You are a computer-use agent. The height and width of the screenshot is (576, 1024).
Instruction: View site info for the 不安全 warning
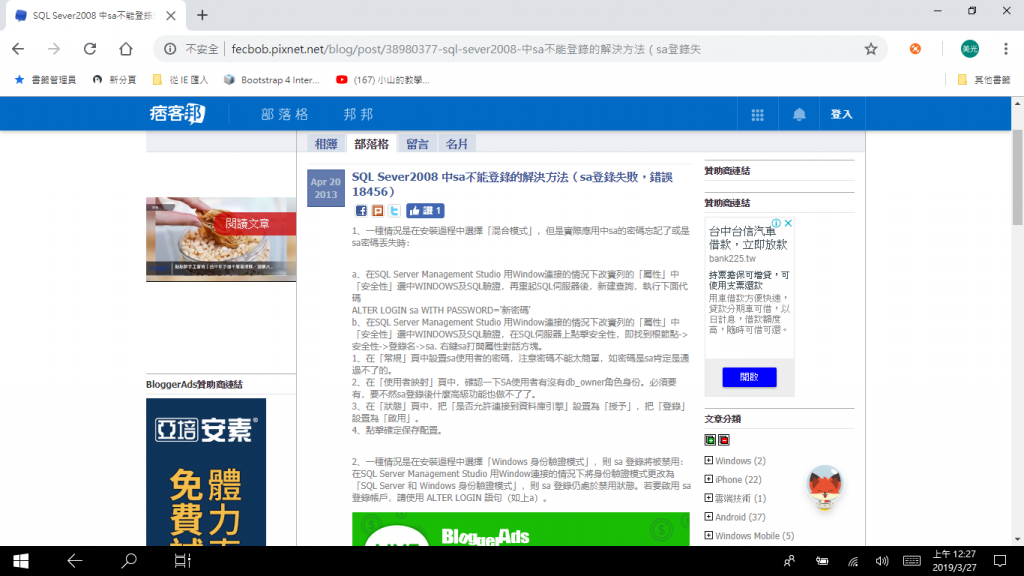tap(170, 49)
